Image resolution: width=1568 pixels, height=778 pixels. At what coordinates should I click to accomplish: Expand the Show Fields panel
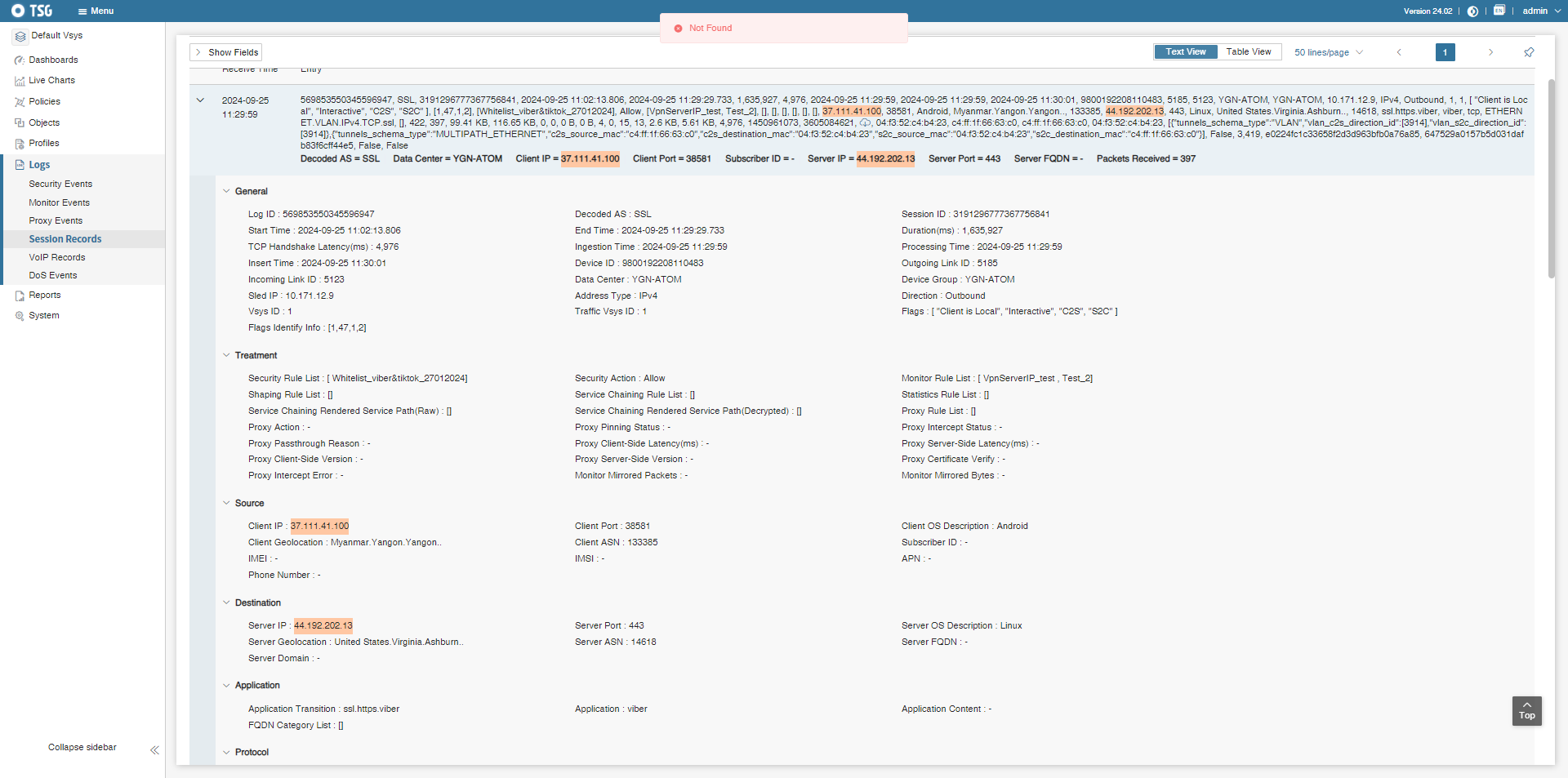(x=226, y=52)
